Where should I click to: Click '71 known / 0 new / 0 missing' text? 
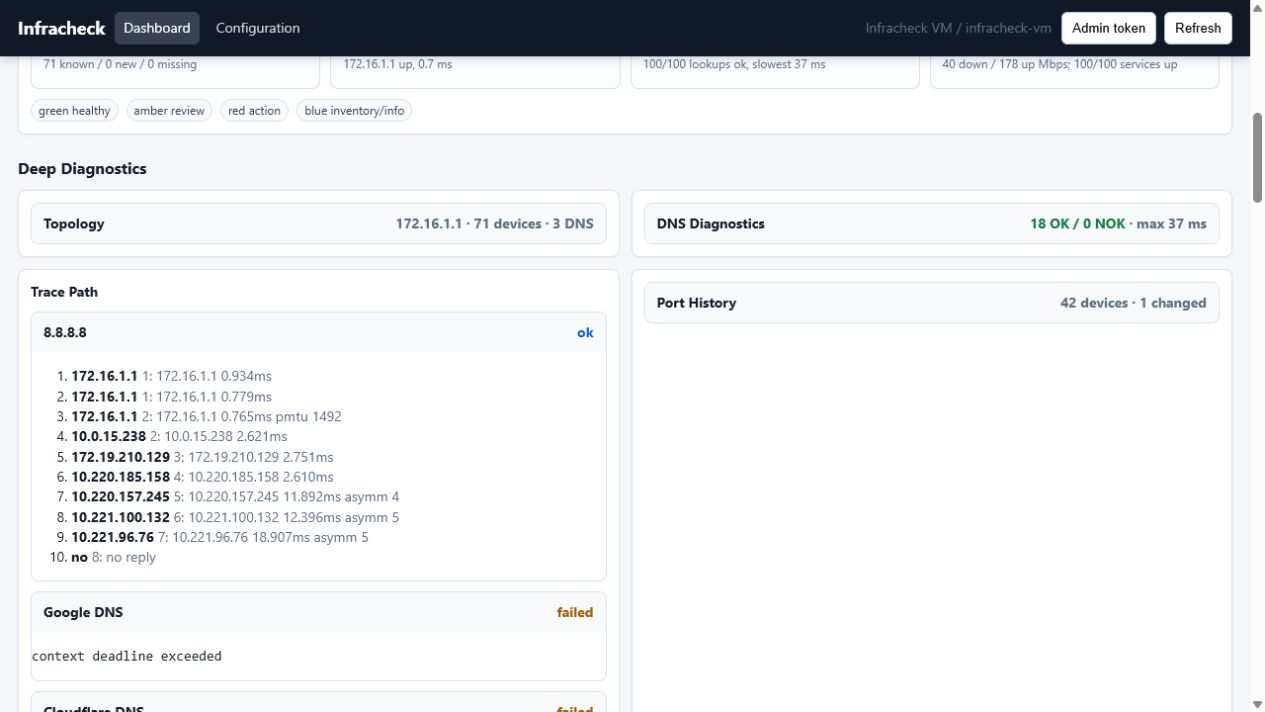(120, 64)
